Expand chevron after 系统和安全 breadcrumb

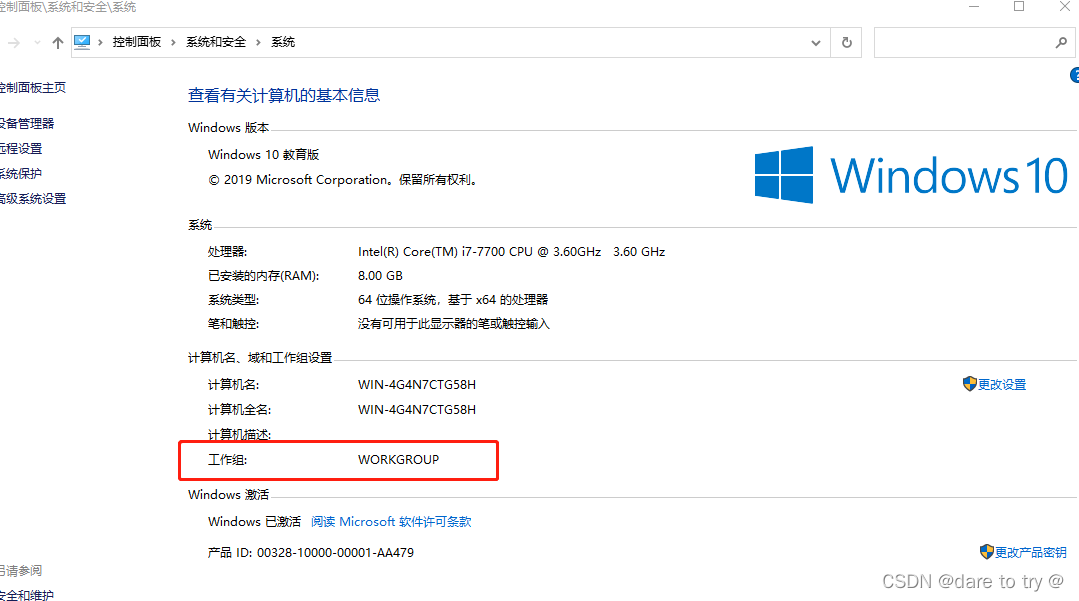[x=259, y=43]
